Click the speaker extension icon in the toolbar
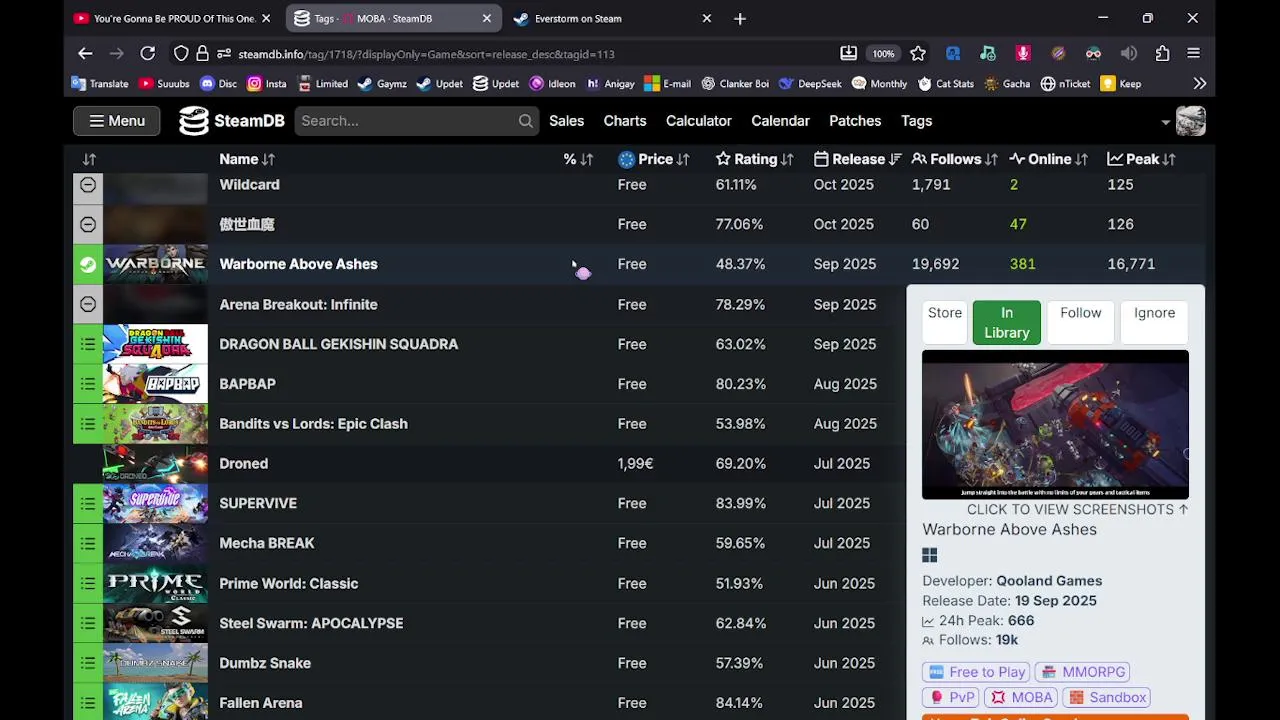1280x720 pixels. (1129, 54)
